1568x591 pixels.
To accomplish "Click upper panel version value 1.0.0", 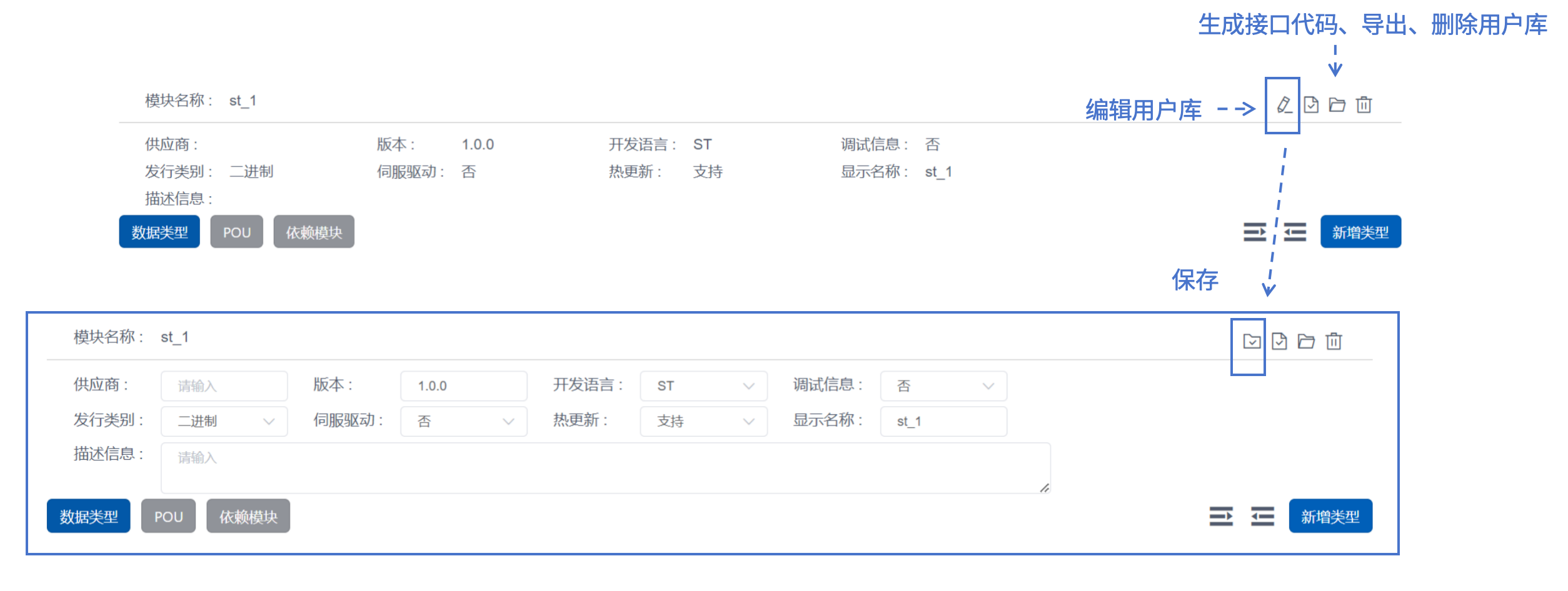I will (x=478, y=144).
